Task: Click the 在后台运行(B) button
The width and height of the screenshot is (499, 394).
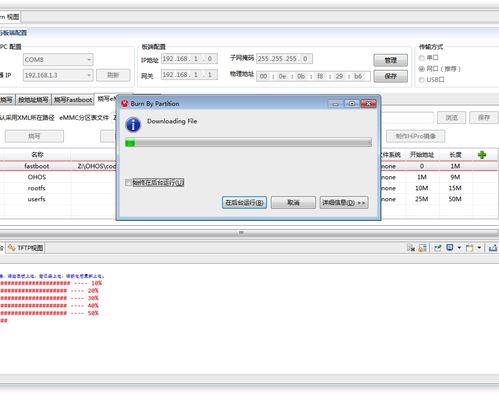Action: 244,202
